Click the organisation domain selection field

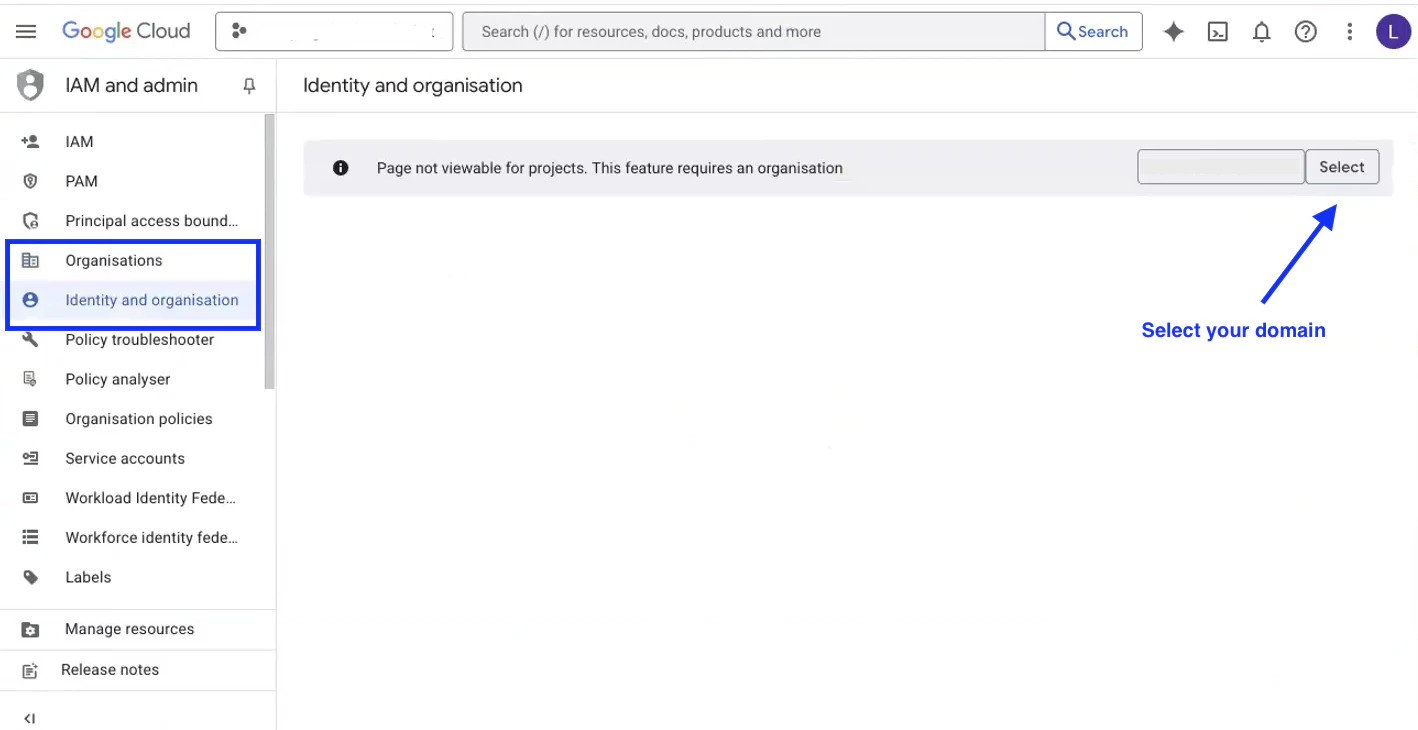point(1221,167)
